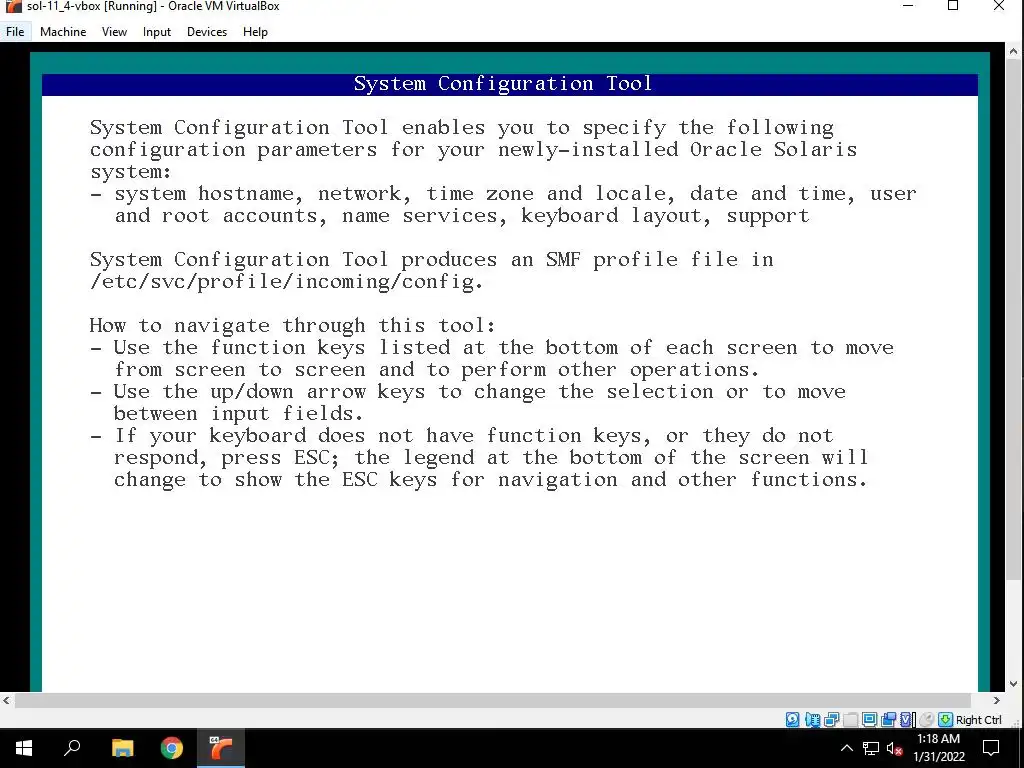Maximize the VirtualBox window
Screen dimensions: 1024x768
point(953,7)
